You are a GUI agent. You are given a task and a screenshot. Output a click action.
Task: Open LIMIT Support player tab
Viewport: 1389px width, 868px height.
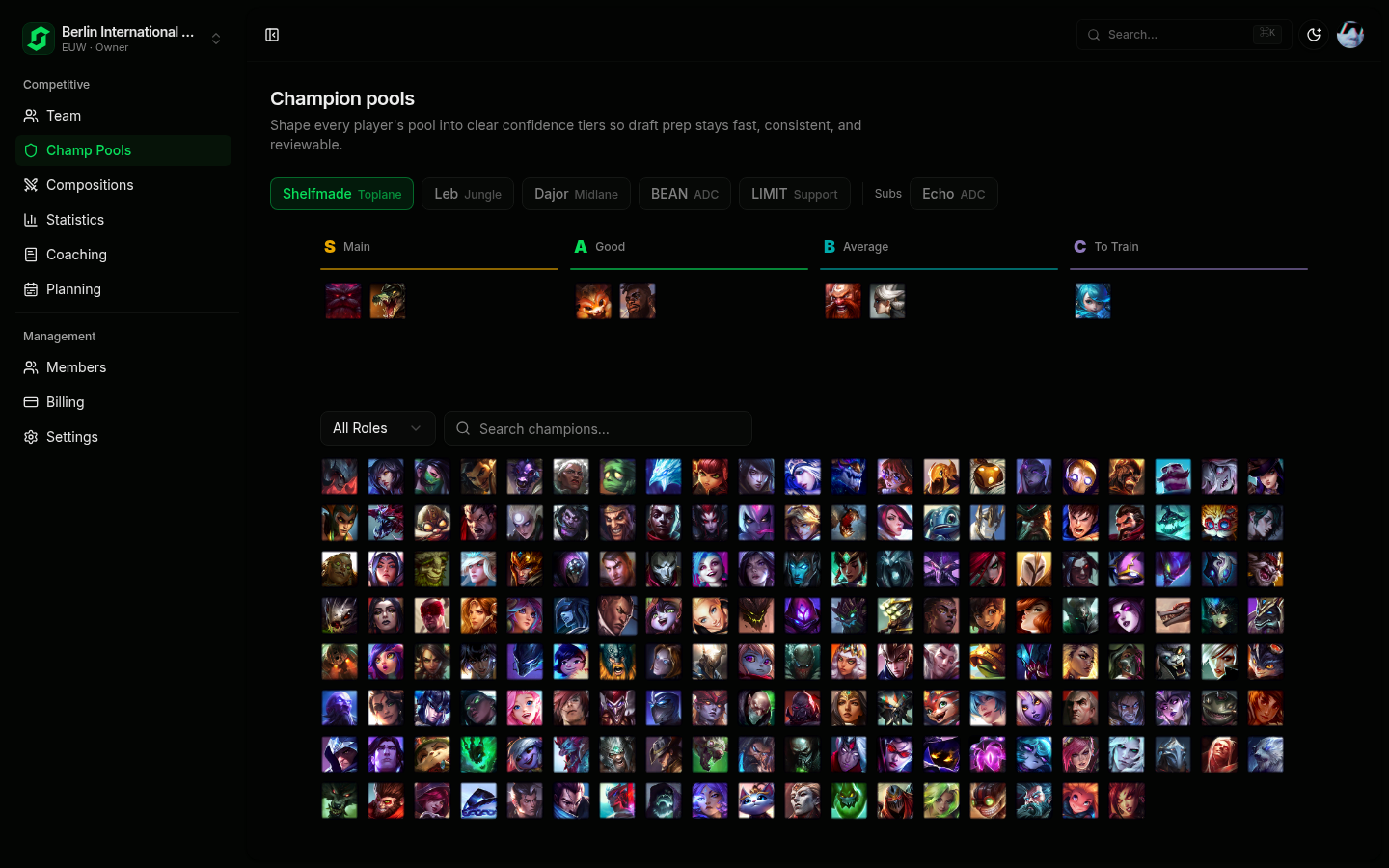pyautogui.click(x=795, y=194)
